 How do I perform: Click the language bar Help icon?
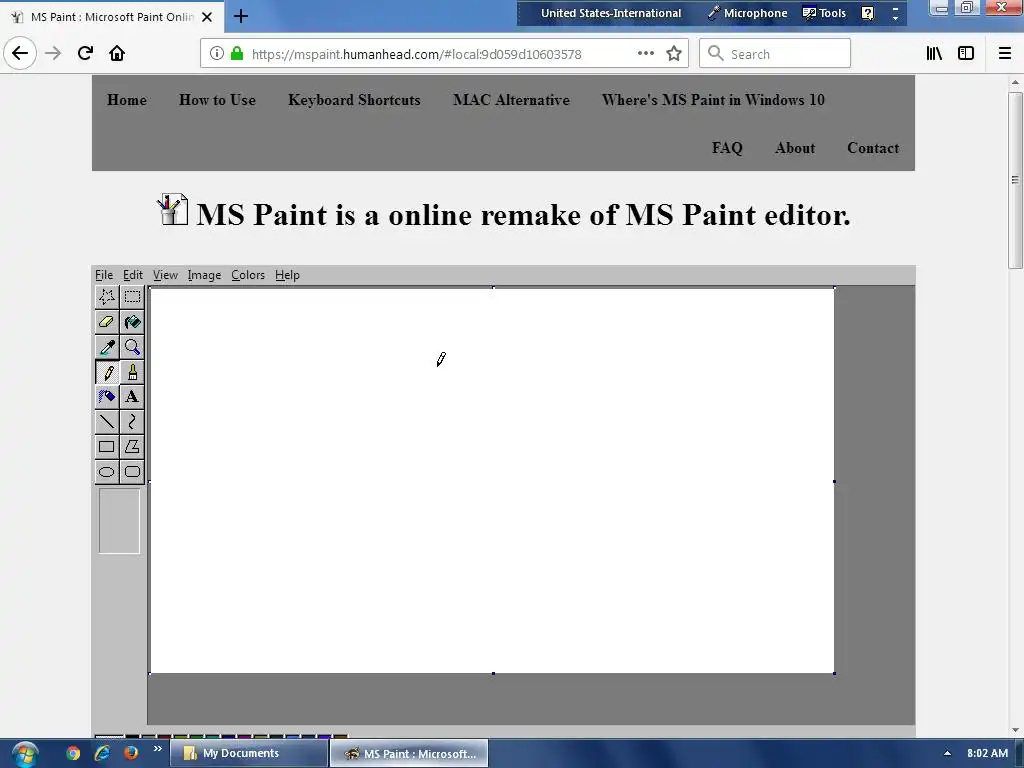click(x=867, y=13)
